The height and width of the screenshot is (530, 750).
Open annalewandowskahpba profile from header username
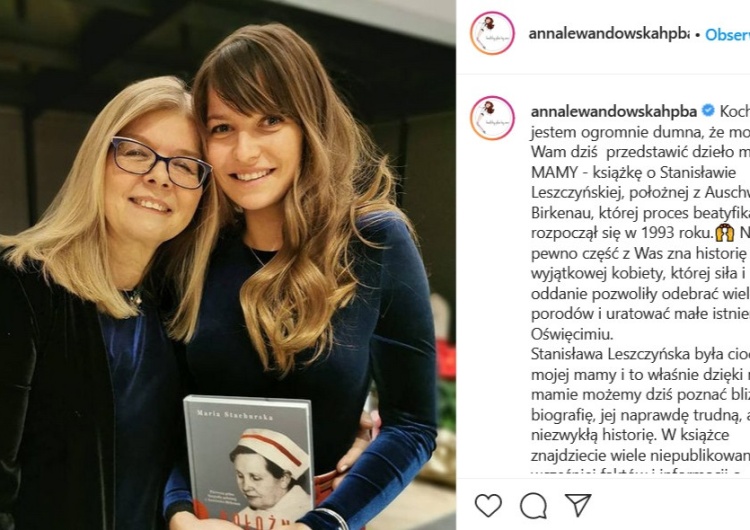pyautogui.click(x=609, y=34)
